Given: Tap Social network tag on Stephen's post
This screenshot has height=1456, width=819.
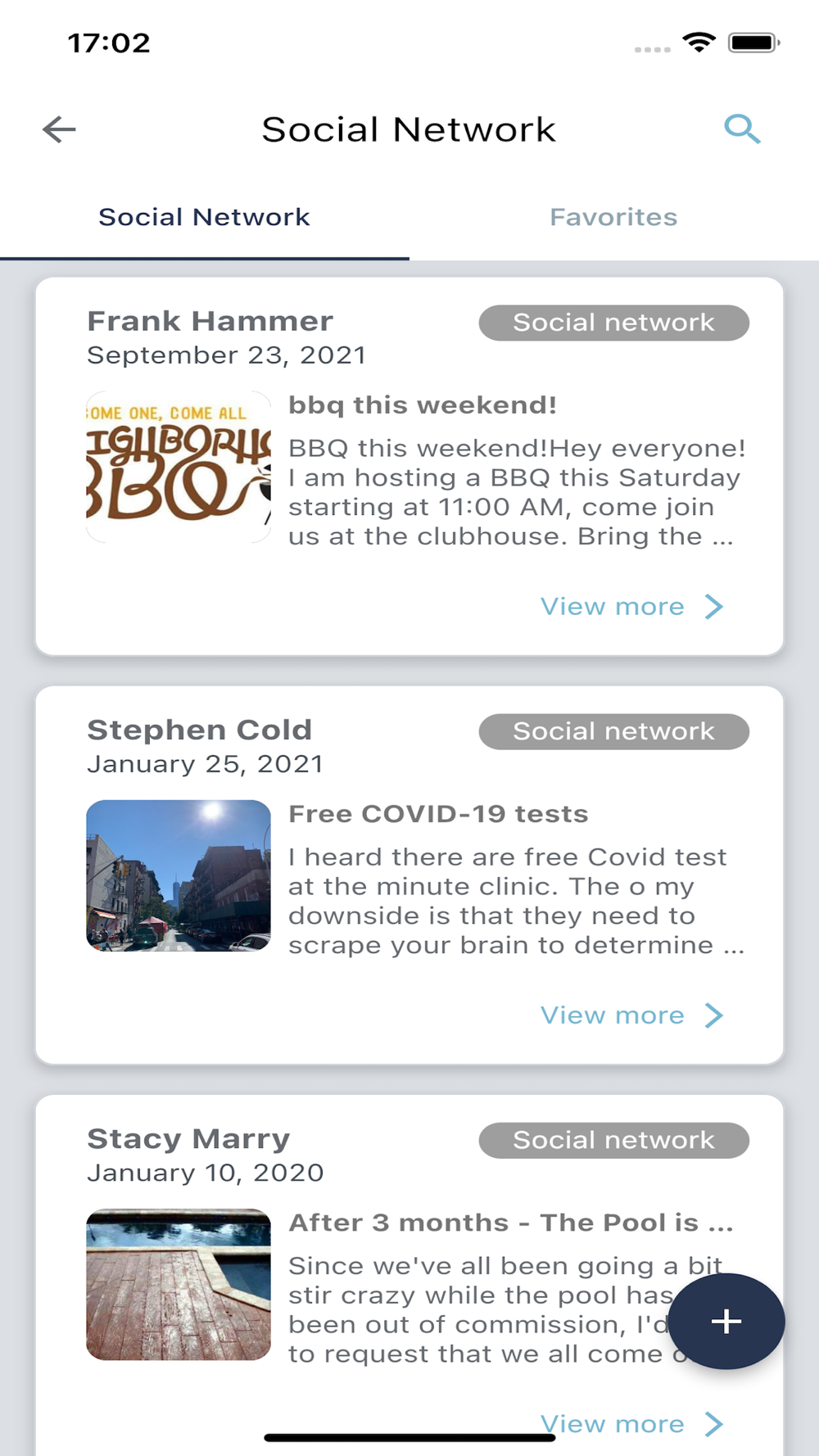Looking at the screenshot, I should click(x=613, y=731).
